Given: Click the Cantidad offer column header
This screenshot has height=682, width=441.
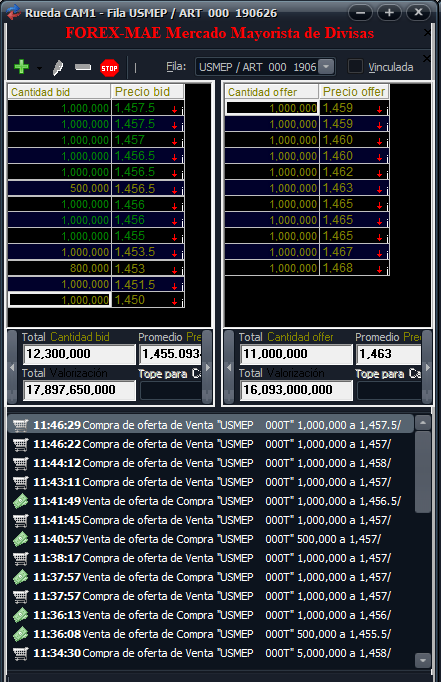Looking at the screenshot, I should [272, 92].
